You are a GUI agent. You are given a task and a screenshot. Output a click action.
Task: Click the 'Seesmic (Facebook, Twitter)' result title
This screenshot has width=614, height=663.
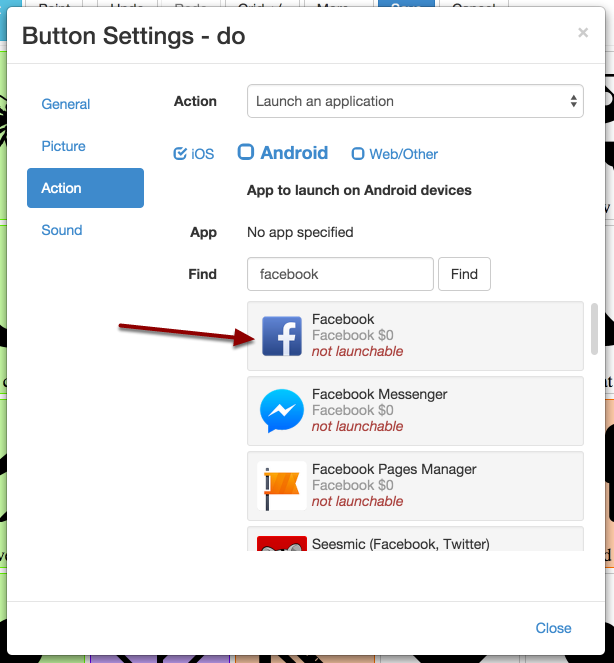click(400, 544)
